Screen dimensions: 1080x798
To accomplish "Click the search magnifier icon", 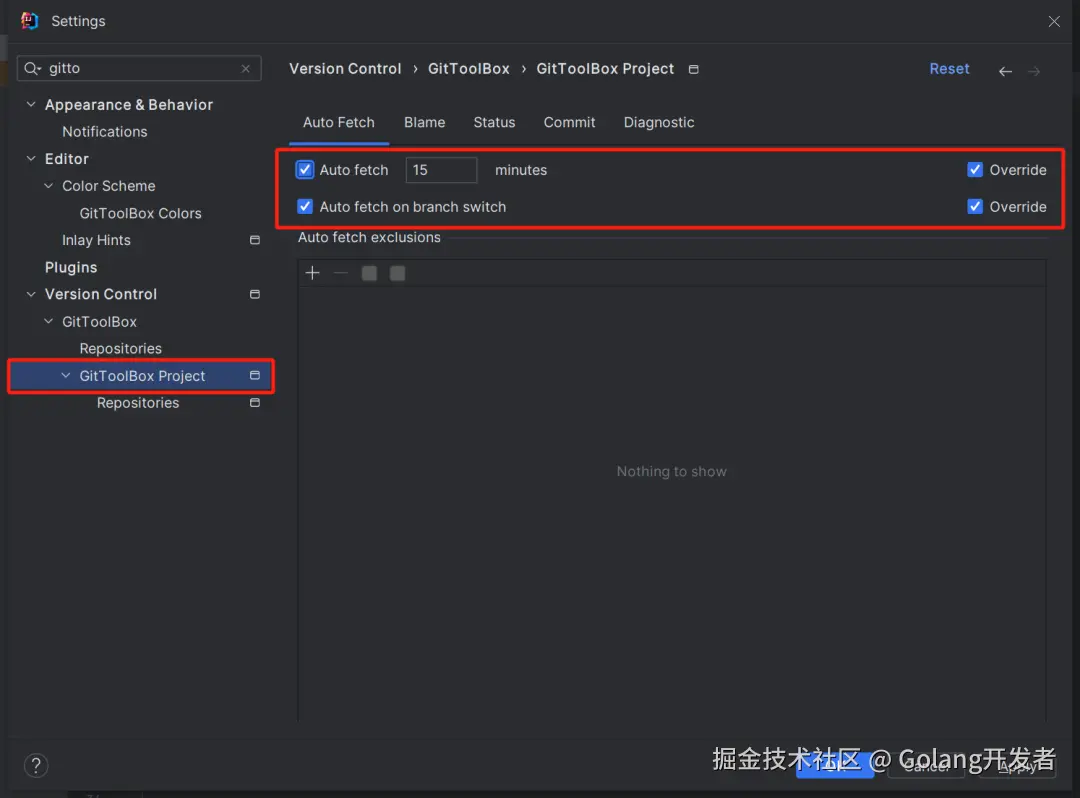I will tap(32, 68).
